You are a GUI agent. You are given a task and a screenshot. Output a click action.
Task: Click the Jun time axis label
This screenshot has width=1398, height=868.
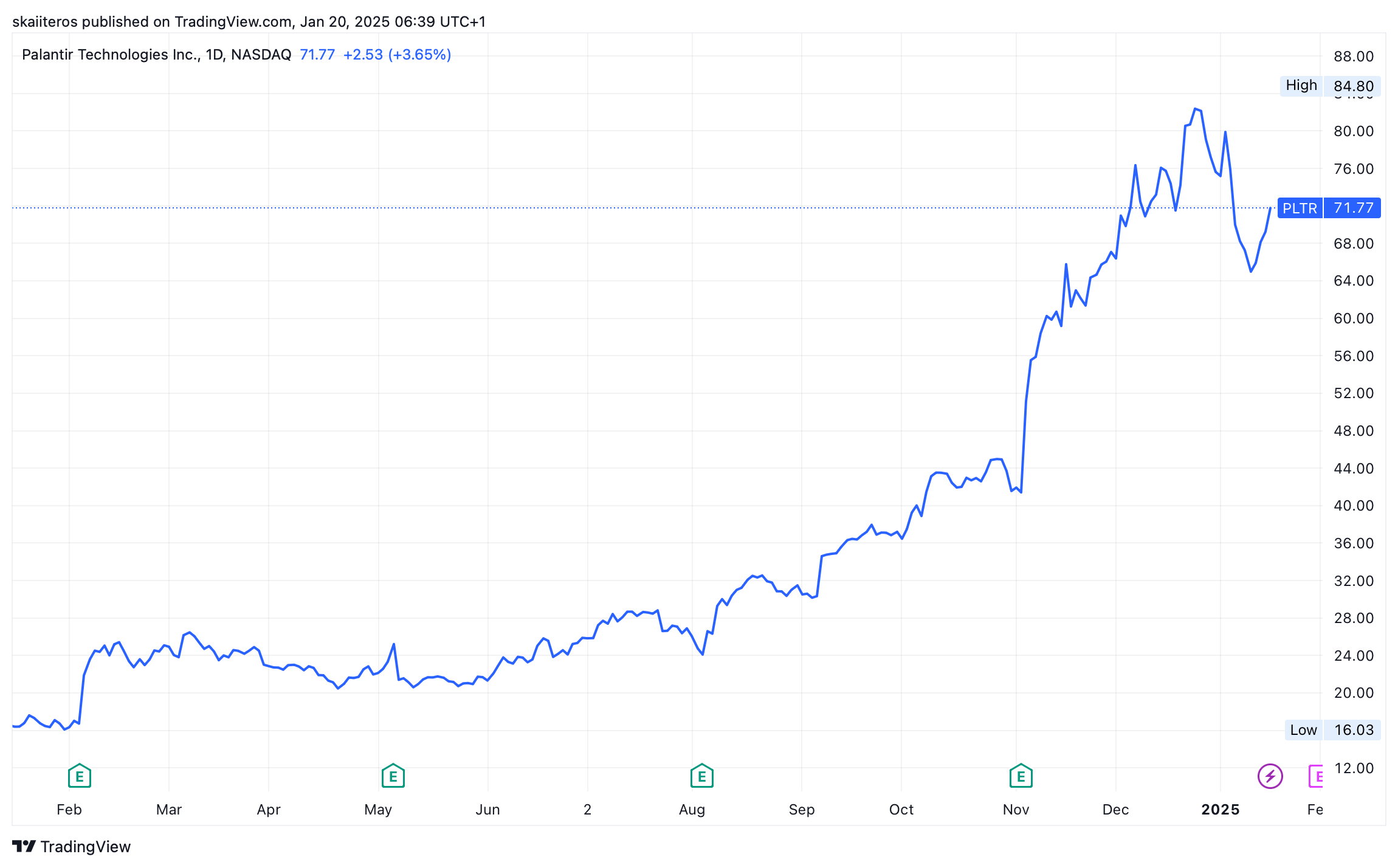click(x=487, y=810)
